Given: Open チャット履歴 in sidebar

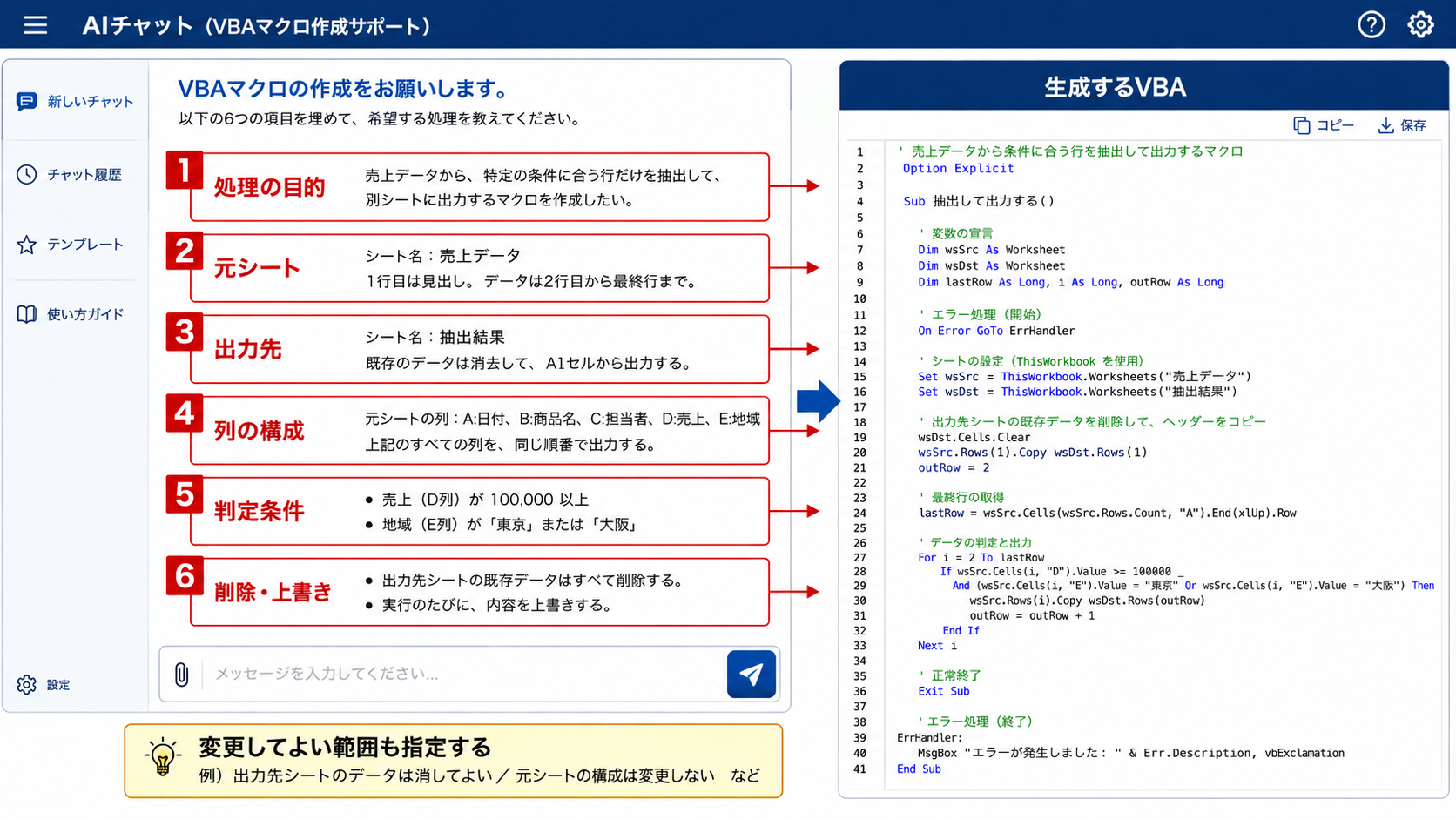Looking at the screenshot, I should click(x=70, y=175).
